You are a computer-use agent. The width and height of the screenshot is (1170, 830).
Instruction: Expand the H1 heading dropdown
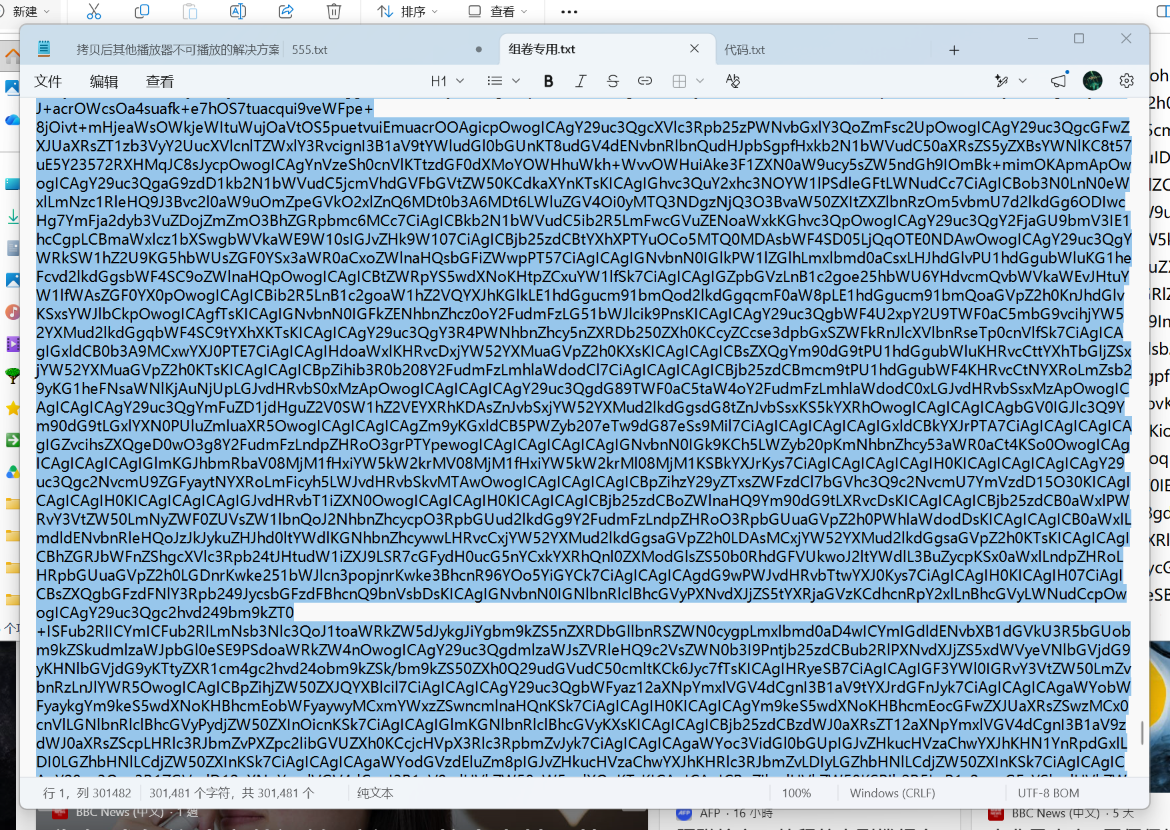pos(448,81)
